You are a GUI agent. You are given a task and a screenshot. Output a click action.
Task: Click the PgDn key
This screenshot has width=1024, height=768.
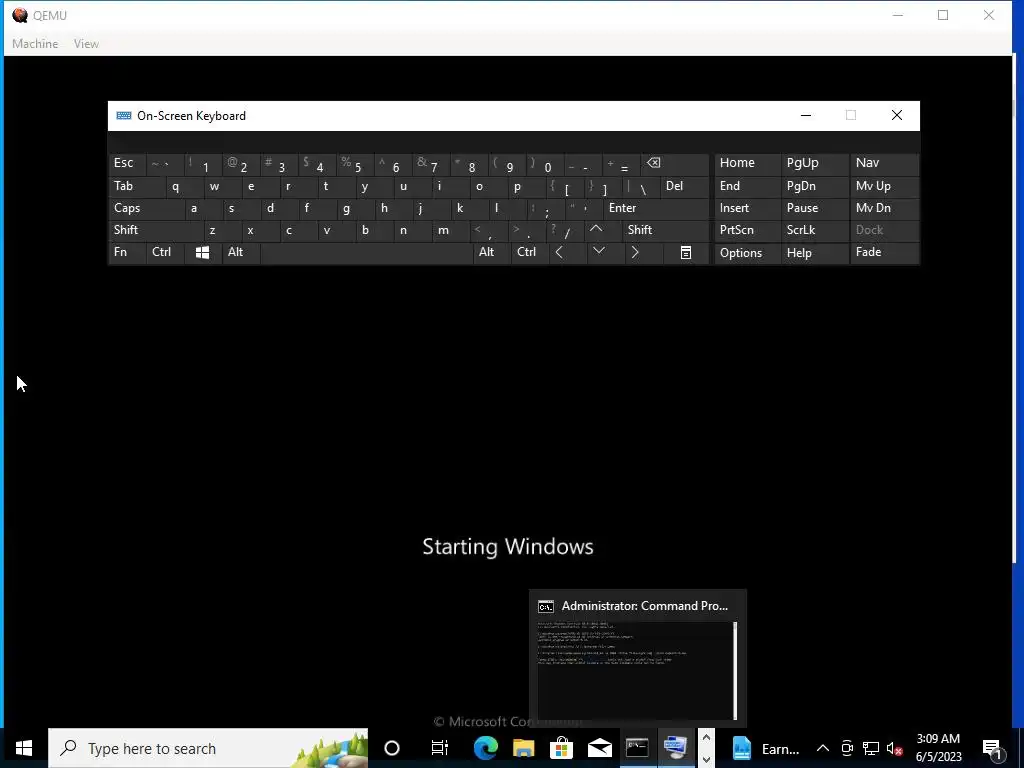(815, 187)
